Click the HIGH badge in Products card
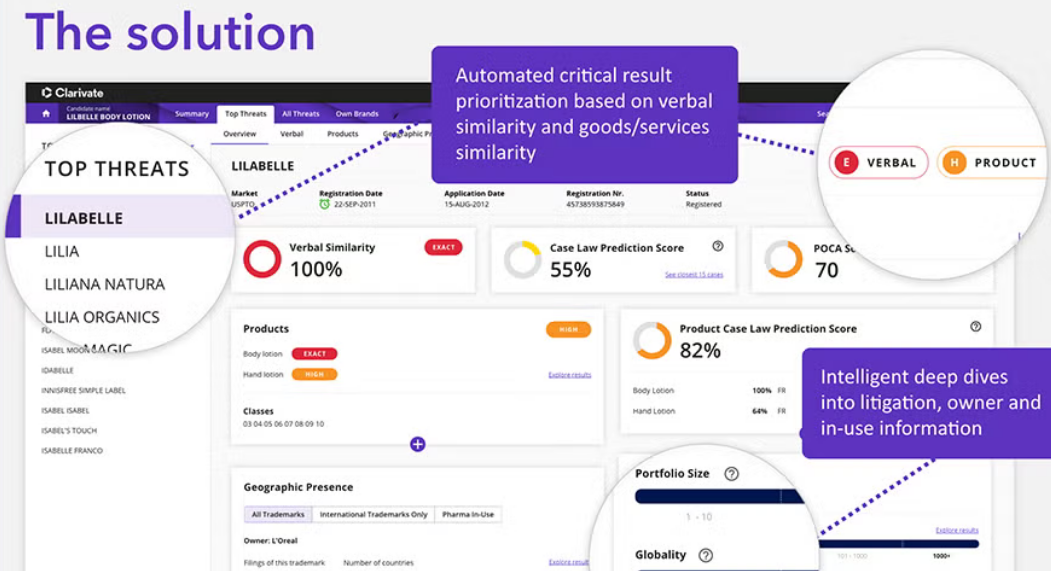The height and width of the screenshot is (571, 1051). 568,330
